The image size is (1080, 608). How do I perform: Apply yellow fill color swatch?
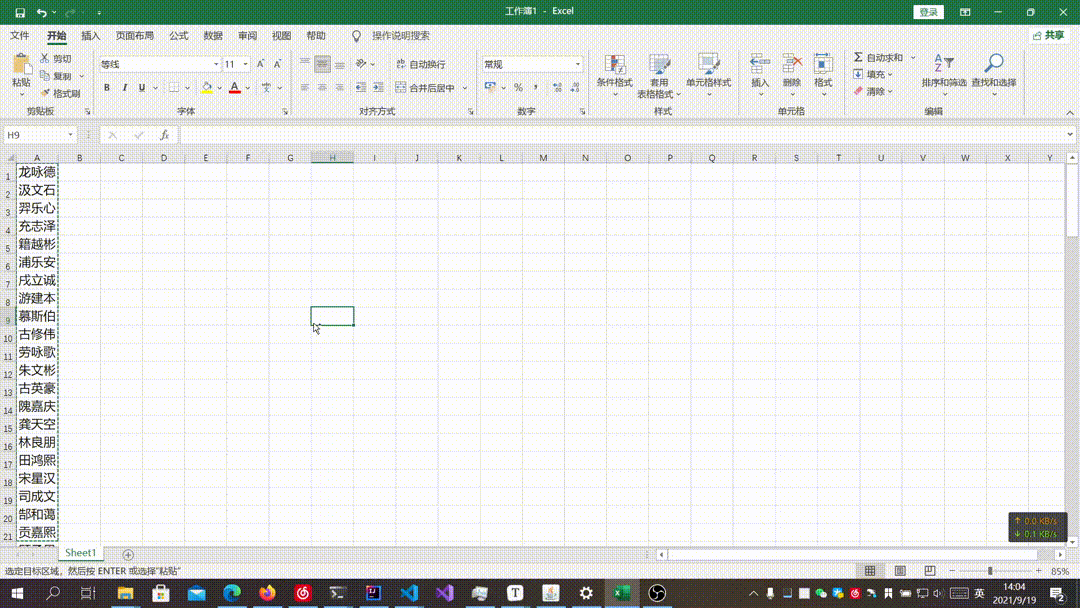(207, 87)
